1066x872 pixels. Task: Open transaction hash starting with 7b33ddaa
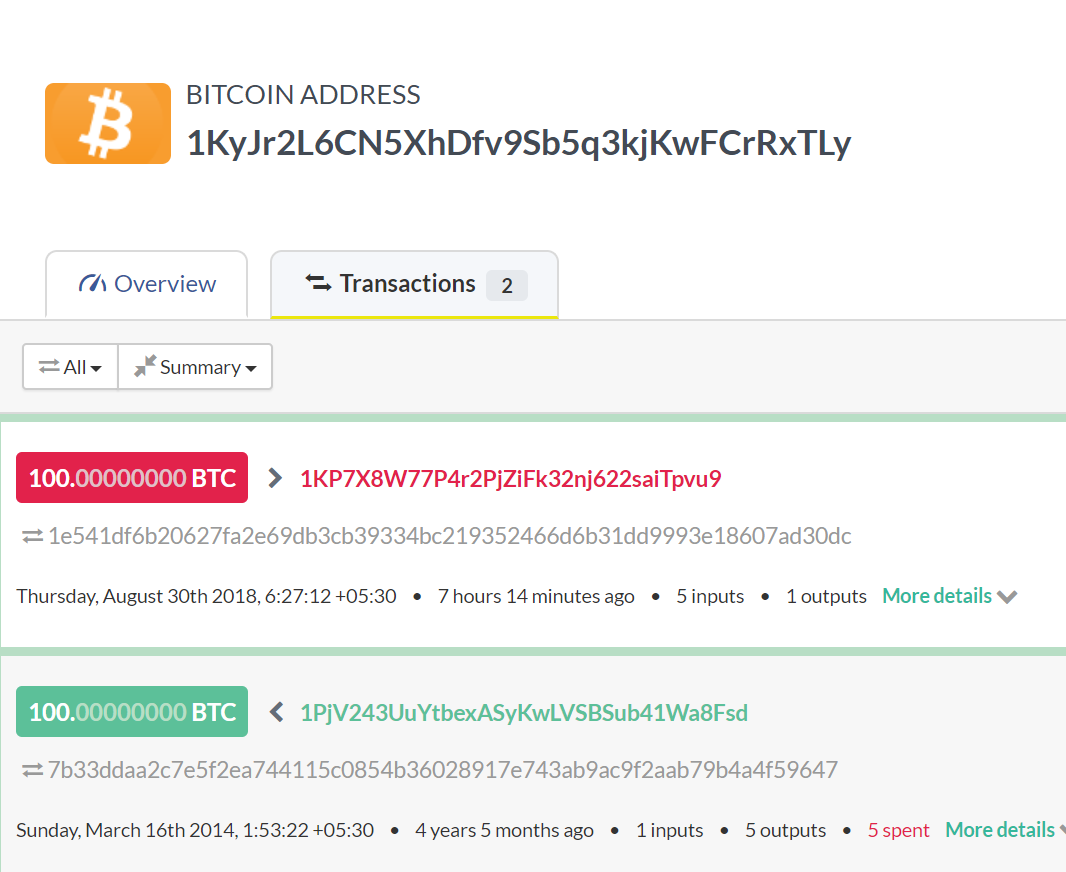coord(443,771)
